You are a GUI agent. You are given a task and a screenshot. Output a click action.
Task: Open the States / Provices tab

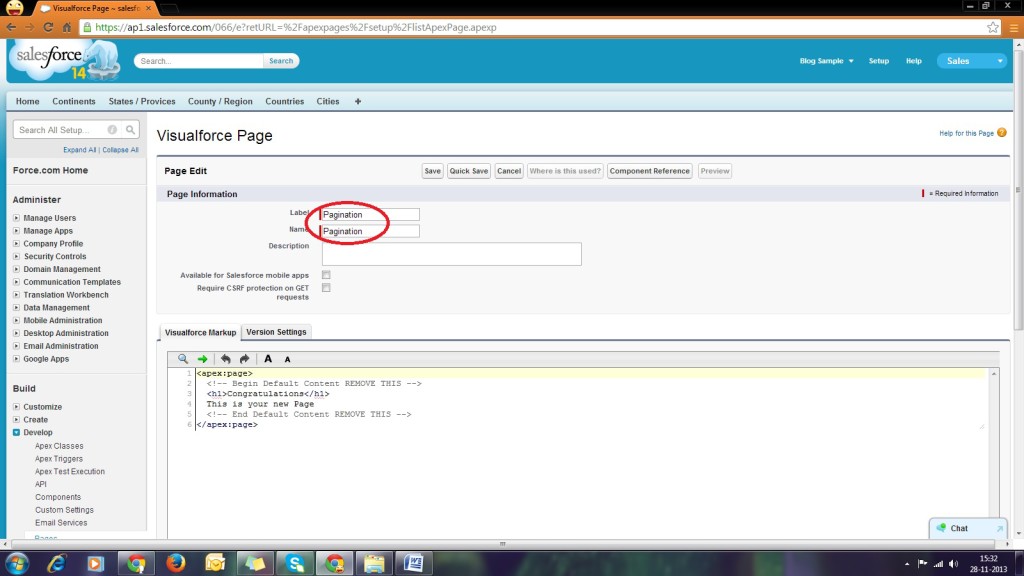(142, 101)
